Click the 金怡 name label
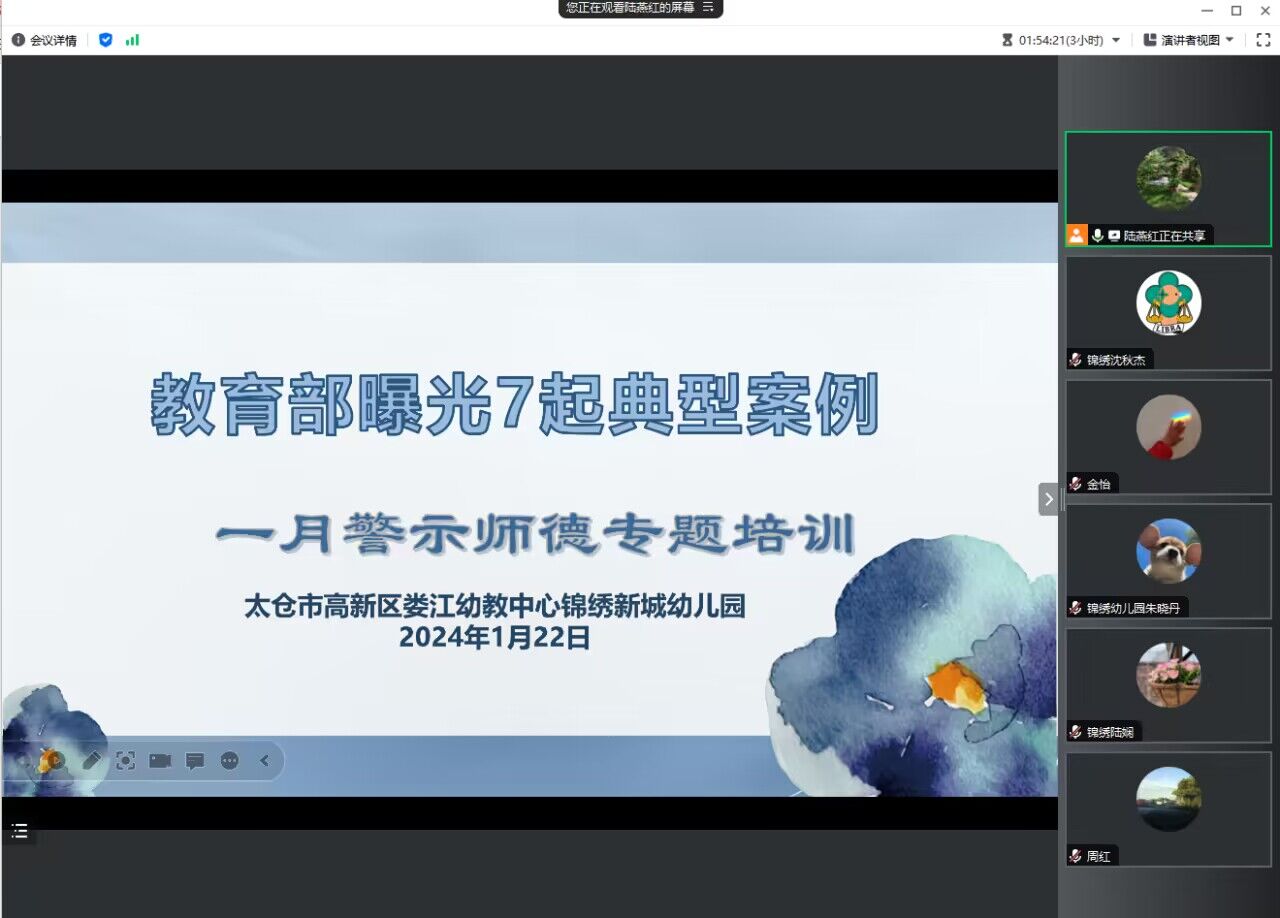Viewport: 1280px width, 918px height. 1099,484
